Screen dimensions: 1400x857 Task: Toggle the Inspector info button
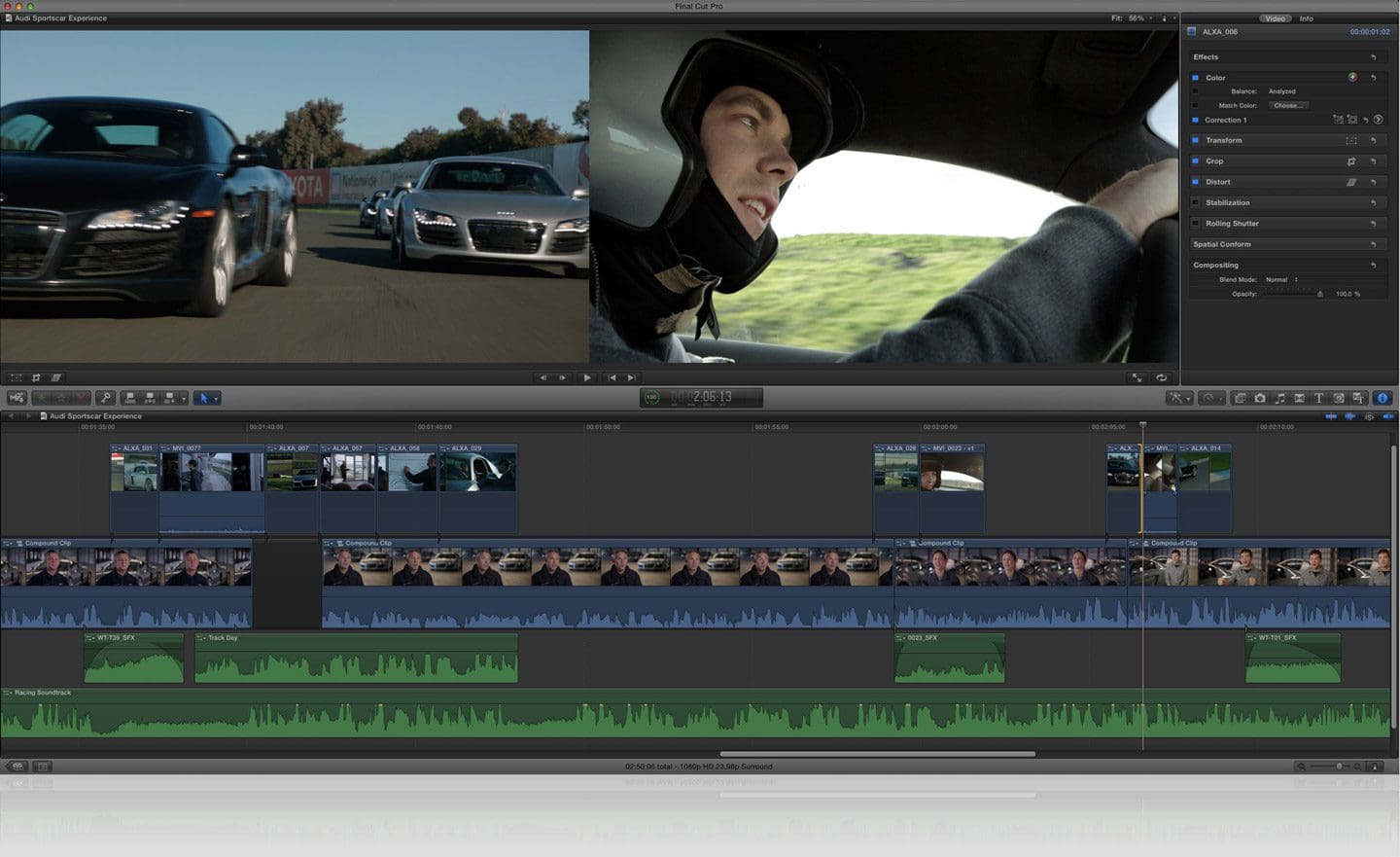[x=1382, y=398]
